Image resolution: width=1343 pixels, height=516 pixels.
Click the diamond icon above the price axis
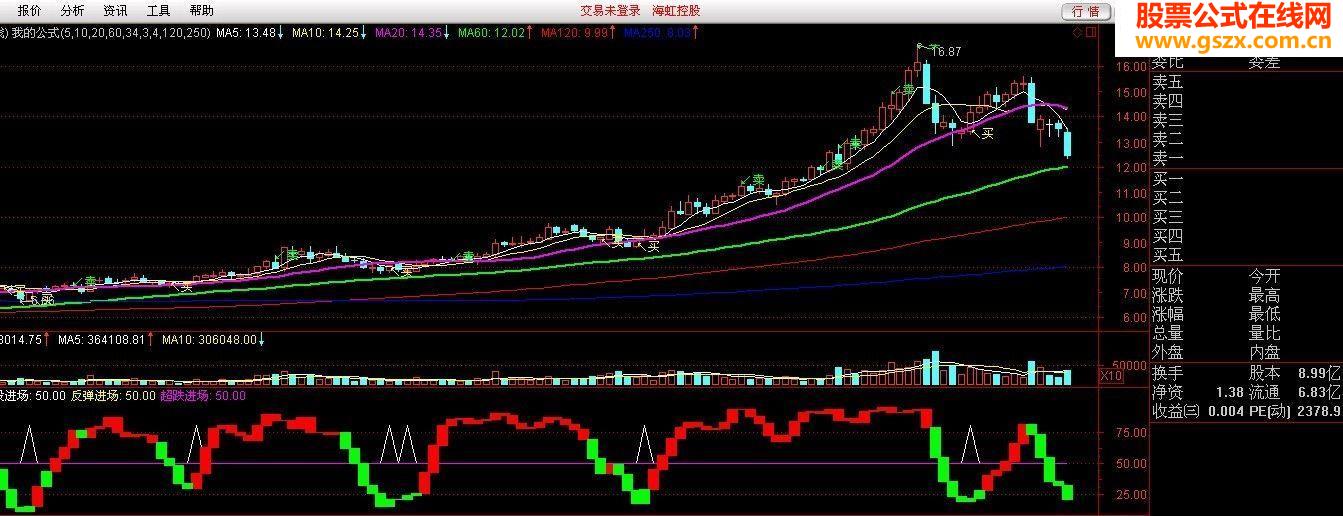(1076, 33)
